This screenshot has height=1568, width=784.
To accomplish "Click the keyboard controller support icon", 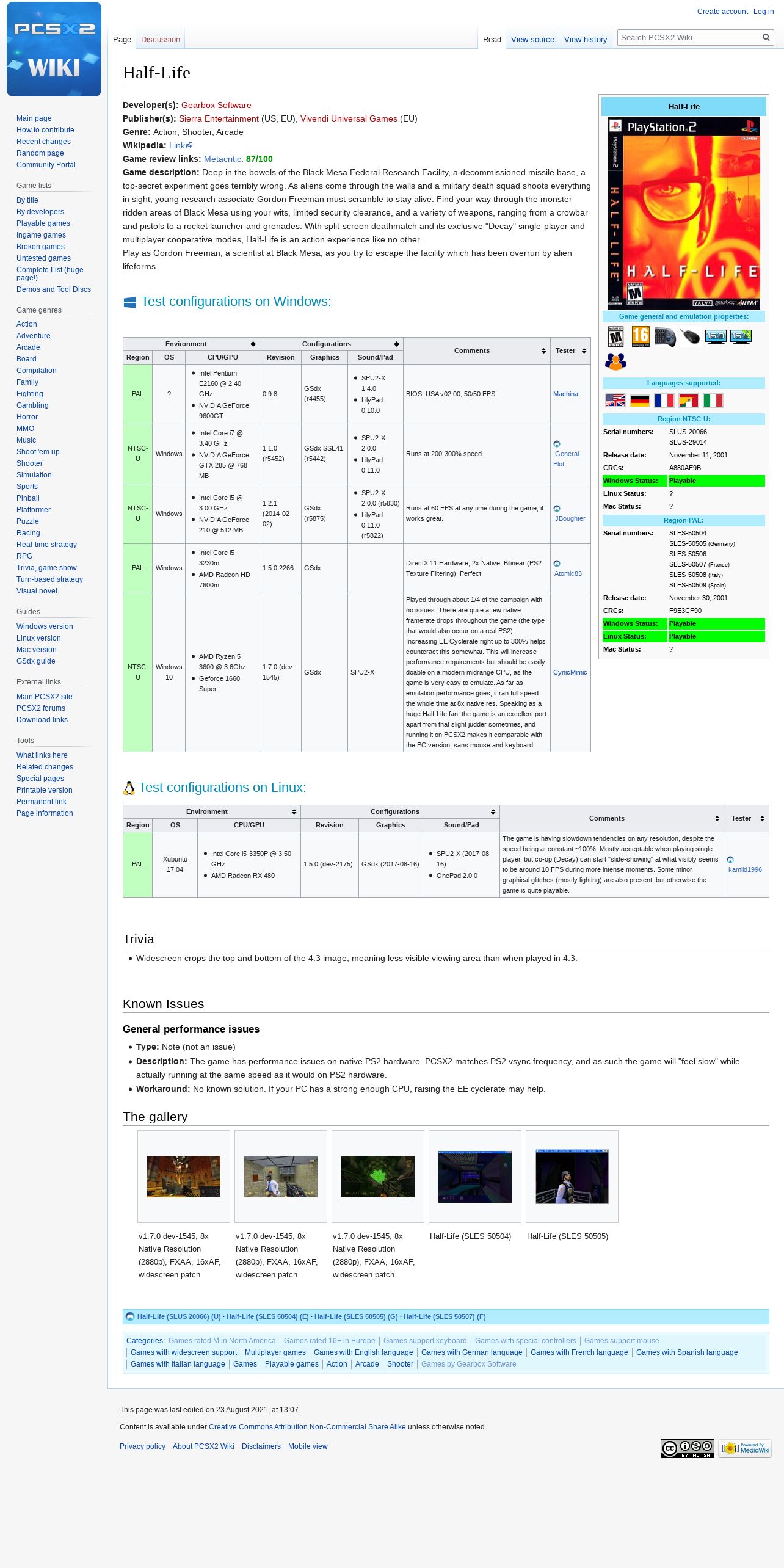I will pos(666,336).
